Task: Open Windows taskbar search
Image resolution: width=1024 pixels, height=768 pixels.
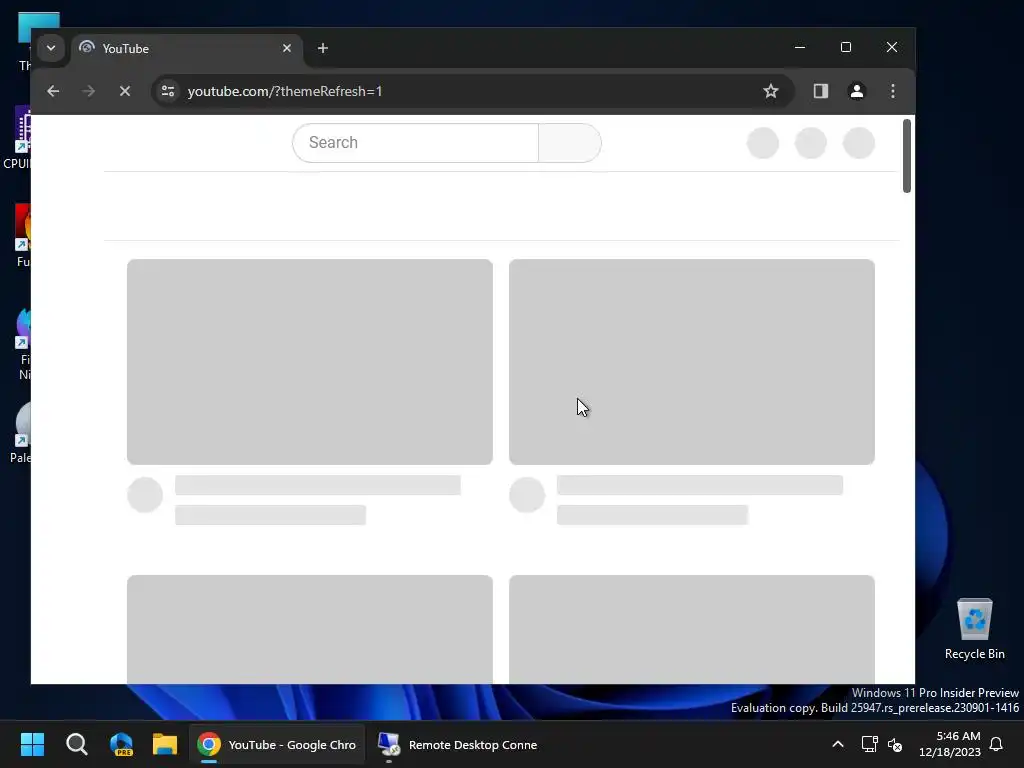Action: 76,744
